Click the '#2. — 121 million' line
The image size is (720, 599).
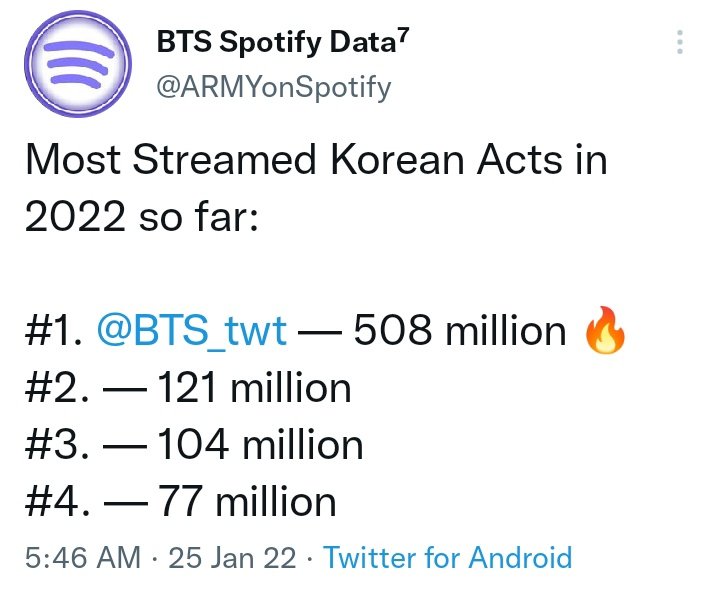pyautogui.click(x=188, y=388)
